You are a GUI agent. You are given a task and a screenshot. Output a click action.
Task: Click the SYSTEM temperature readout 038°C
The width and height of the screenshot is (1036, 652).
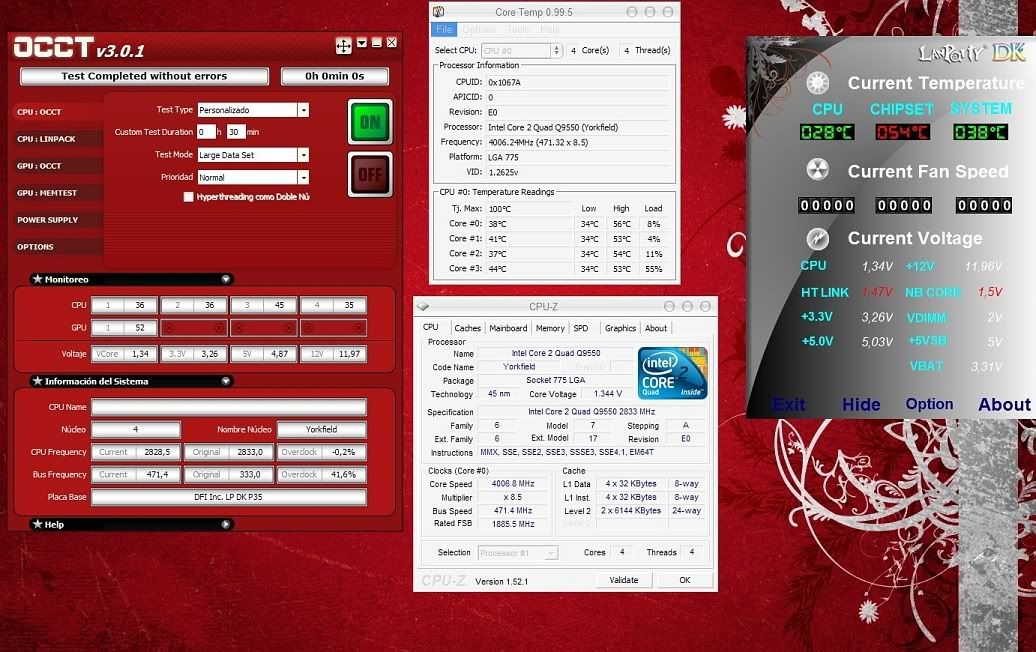980,132
